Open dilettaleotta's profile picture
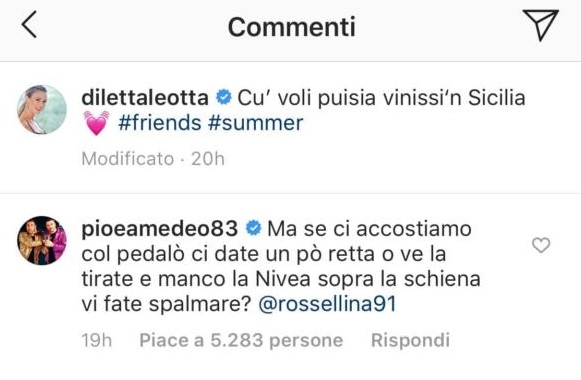Screen dimensions: 581x380 pyautogui.click(x=42, y=110)
